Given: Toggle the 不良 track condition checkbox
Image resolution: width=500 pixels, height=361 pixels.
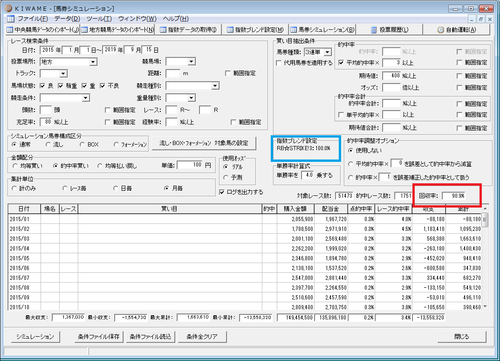Looking at the screenshot, I should pos(102,86).
